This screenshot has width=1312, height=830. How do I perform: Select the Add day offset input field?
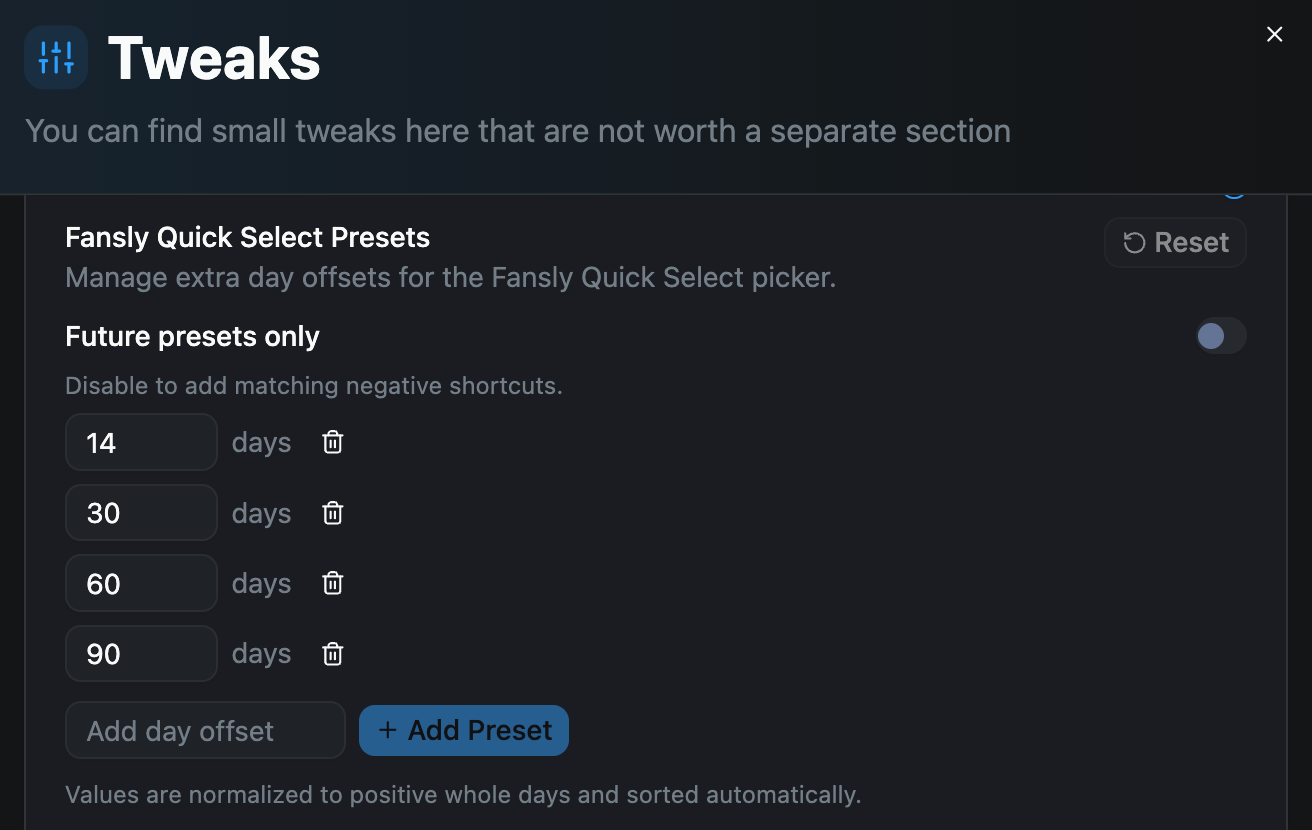[x=205, y=730]
